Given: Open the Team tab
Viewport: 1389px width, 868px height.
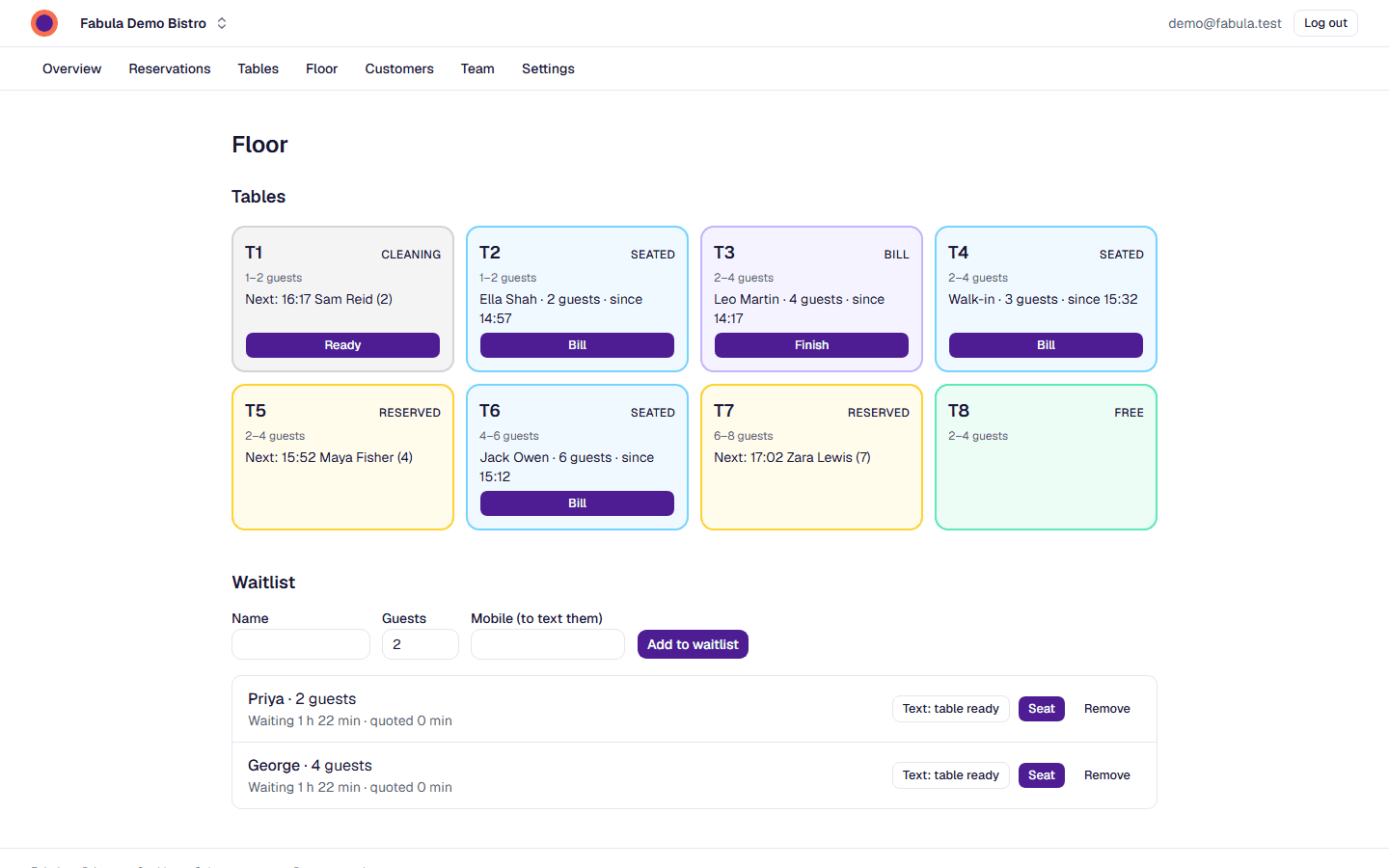Looking at the screenshot, I should [477, 68].
